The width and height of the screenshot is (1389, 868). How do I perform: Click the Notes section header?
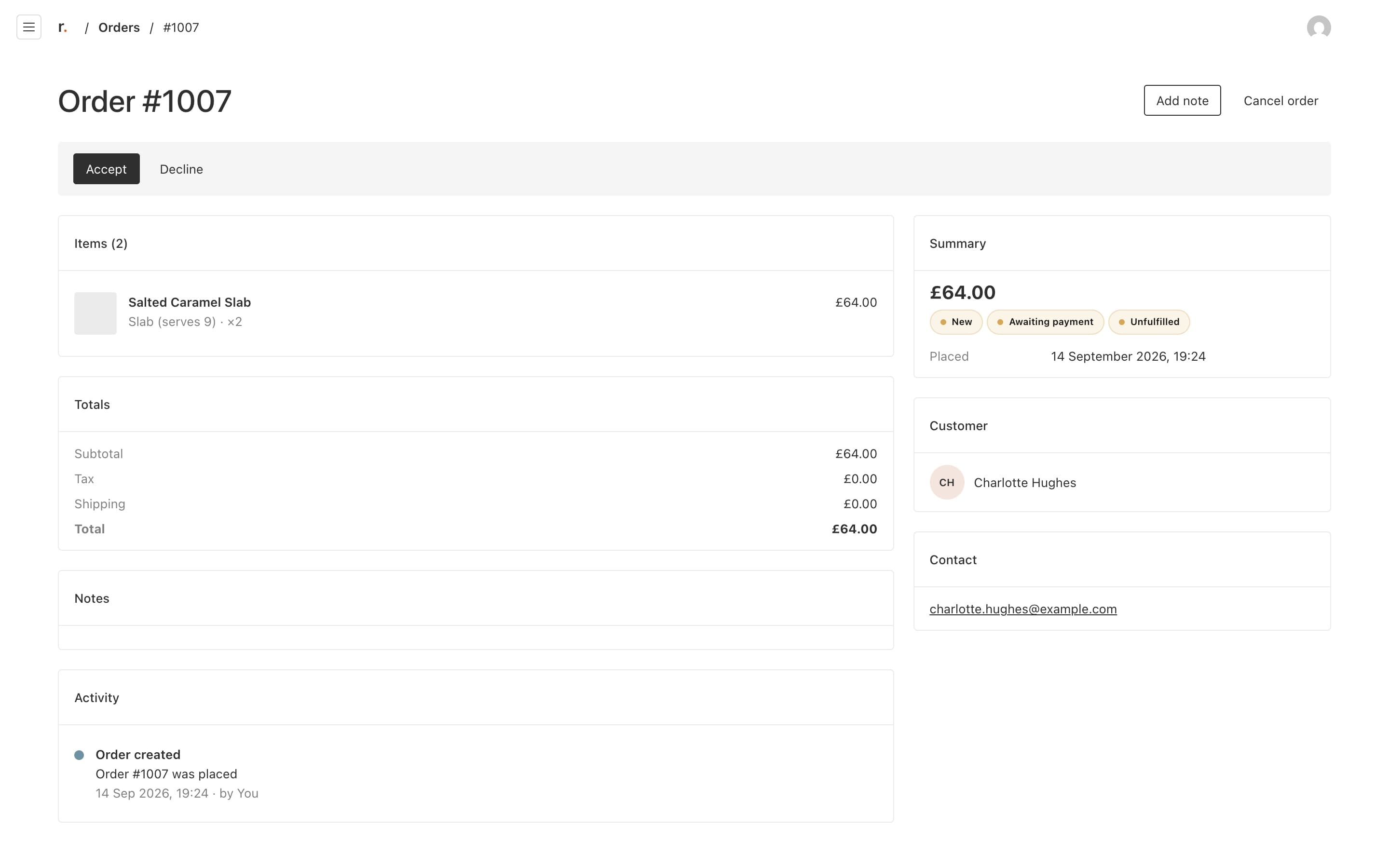click(x=475, y=598)
